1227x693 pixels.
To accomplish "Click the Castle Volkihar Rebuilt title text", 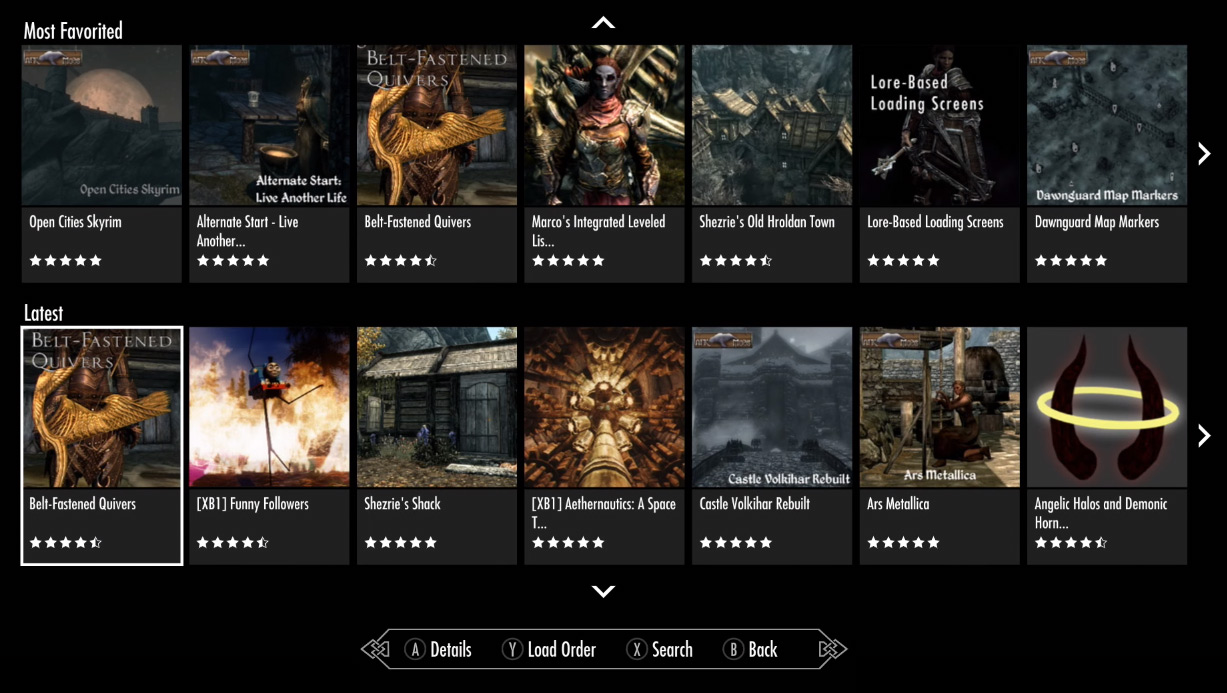I will click(x=755, y=504).
